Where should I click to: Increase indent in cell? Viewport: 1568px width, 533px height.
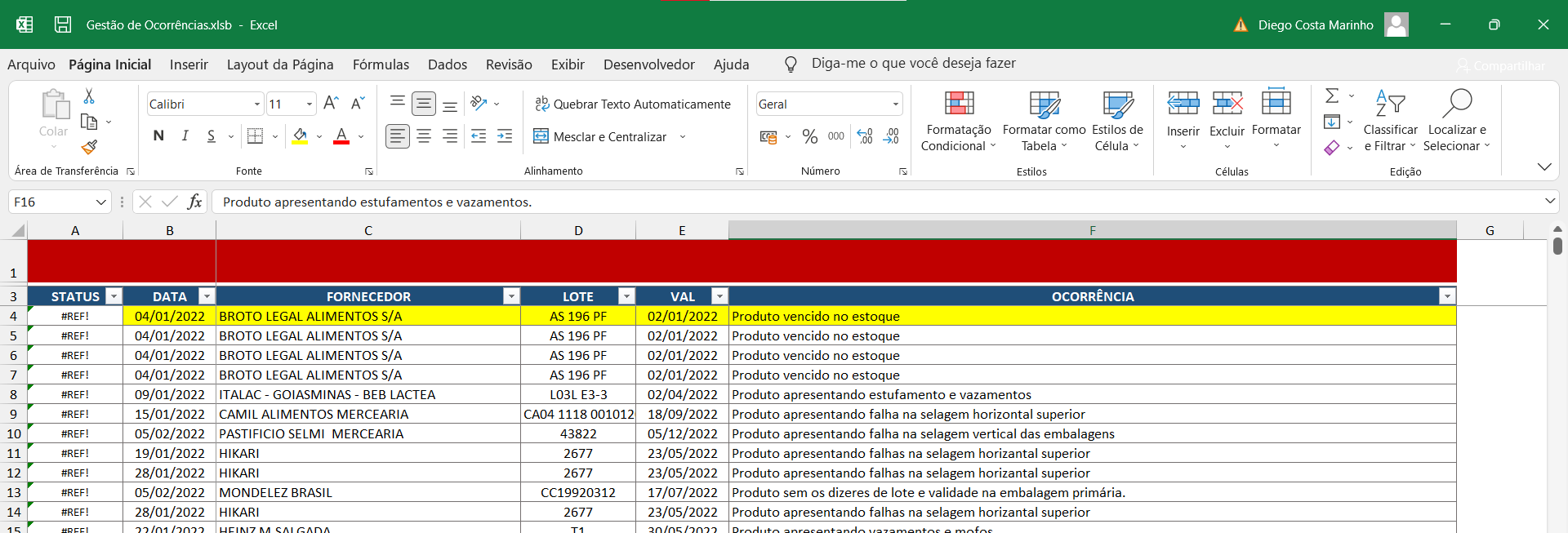pos(505,136)
